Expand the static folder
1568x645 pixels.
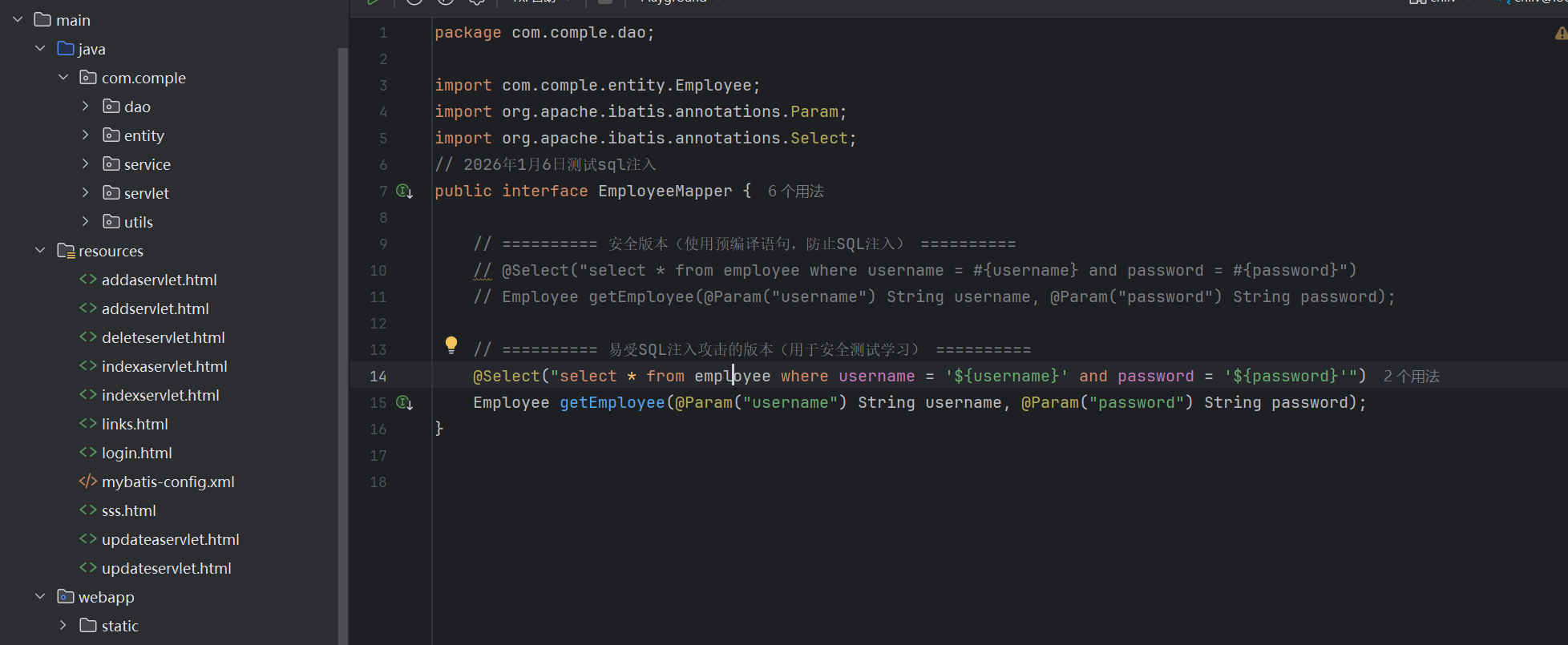click(63, 625)
